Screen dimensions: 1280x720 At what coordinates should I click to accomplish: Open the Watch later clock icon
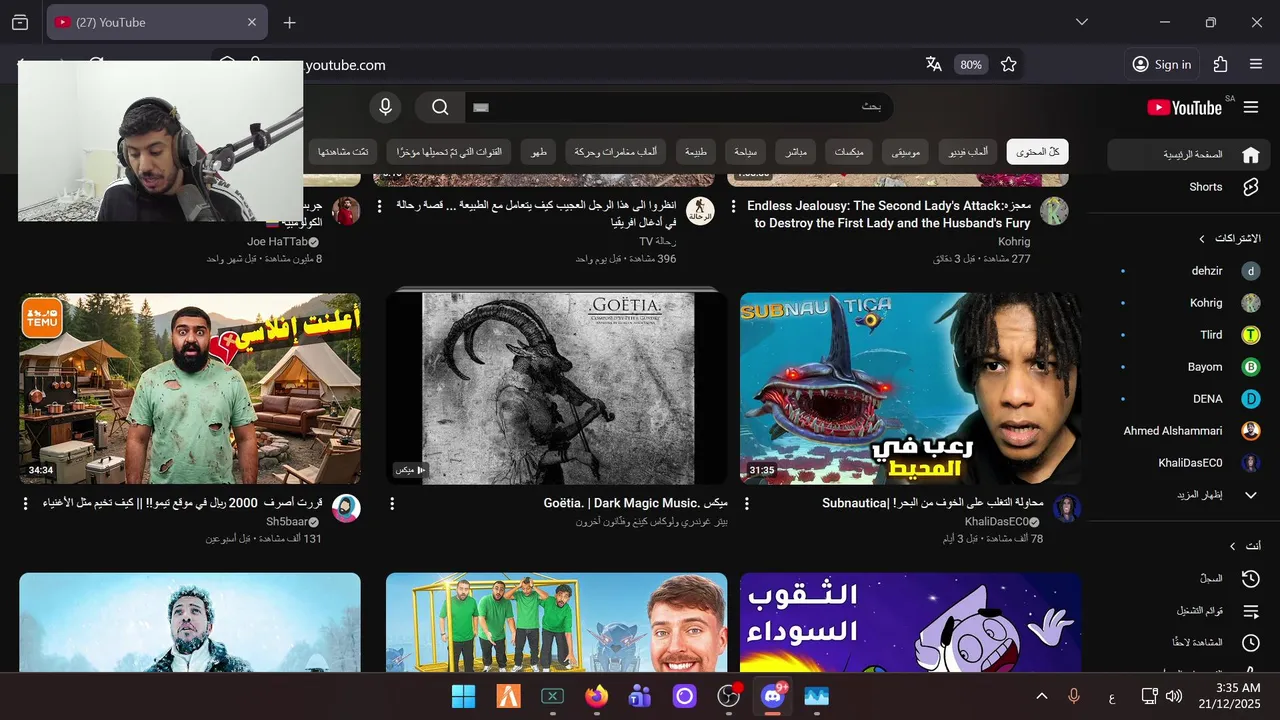point(1250,643)
